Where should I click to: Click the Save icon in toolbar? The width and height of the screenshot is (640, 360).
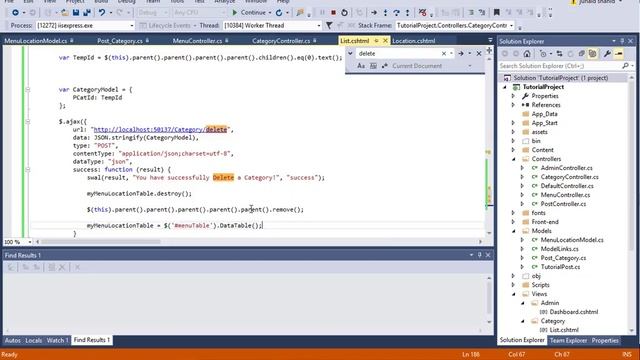[76, 13]
